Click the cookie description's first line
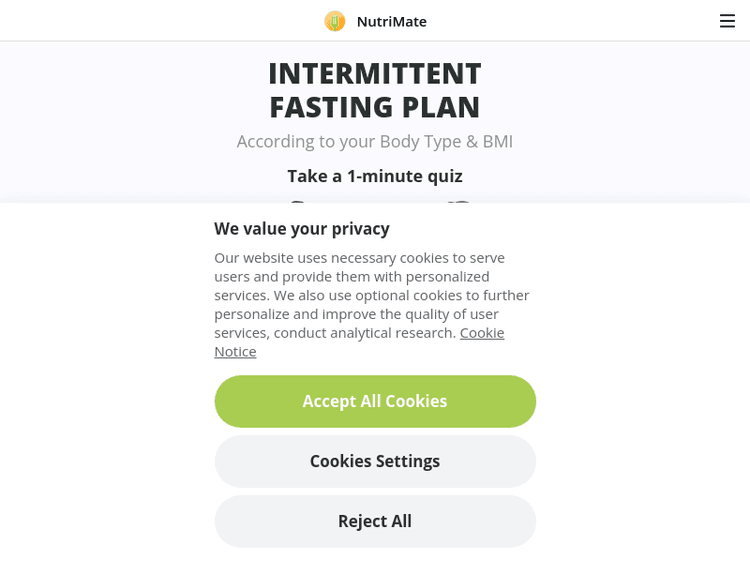 point(359,258)
